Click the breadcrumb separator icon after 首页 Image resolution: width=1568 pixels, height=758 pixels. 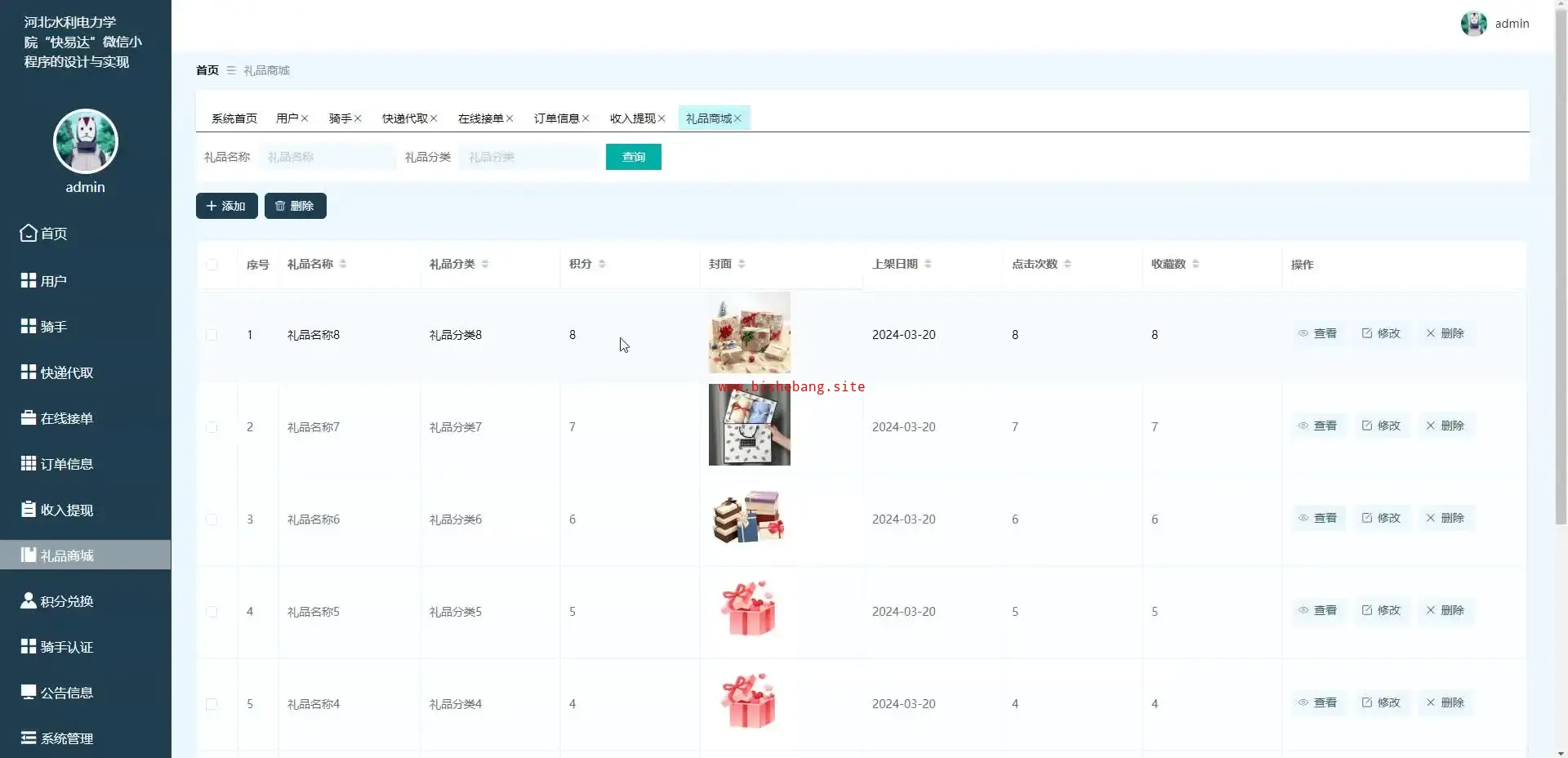coord(231,70)
